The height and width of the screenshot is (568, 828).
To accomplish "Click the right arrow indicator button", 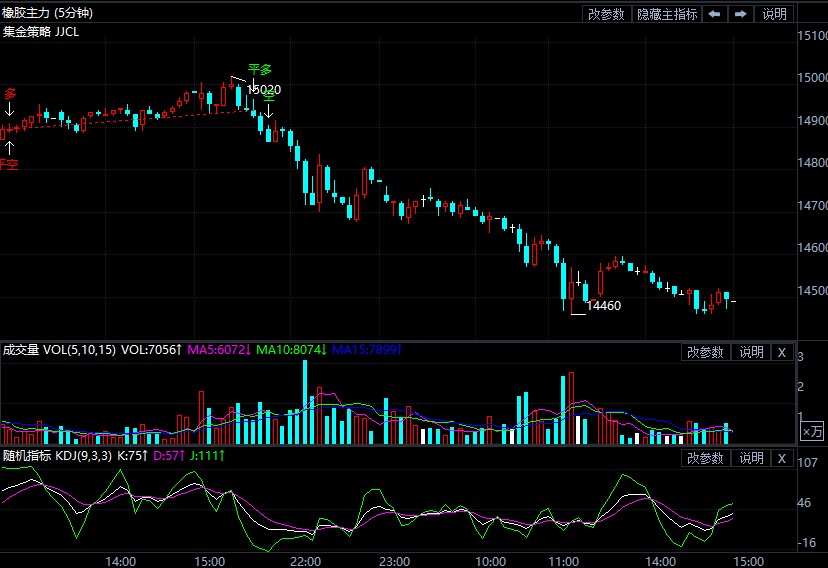I will [740, 14].
